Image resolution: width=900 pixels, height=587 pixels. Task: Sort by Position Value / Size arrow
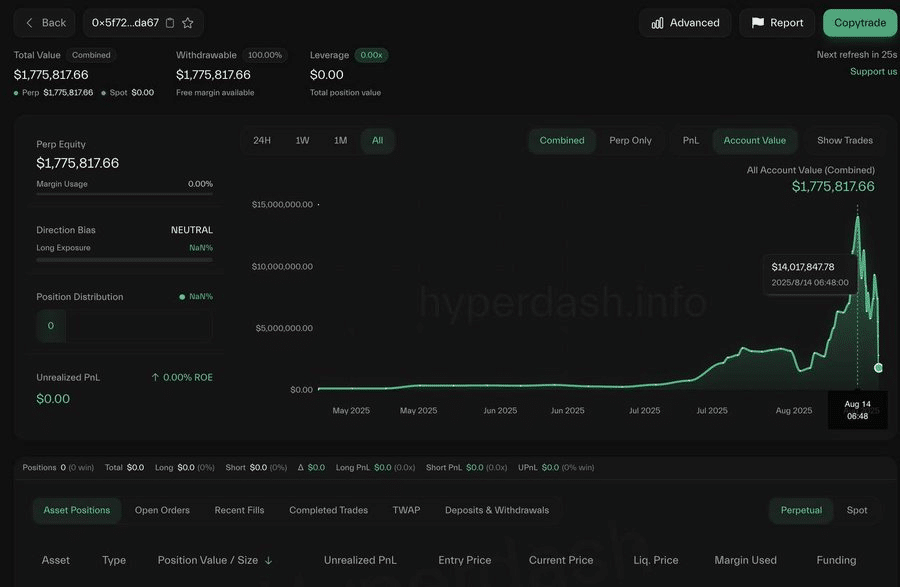[268, 561]
